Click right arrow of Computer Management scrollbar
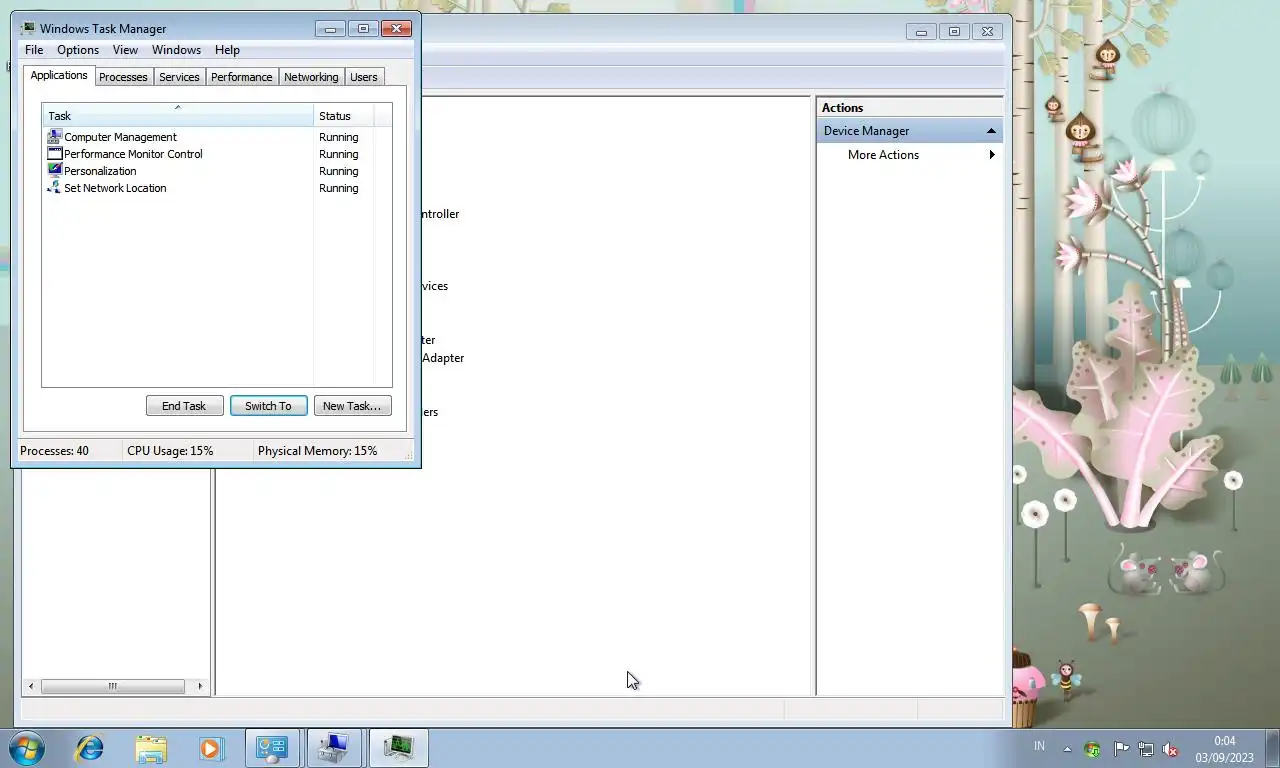The width and height of the screenshot is (1280, 768). point(200,686)
